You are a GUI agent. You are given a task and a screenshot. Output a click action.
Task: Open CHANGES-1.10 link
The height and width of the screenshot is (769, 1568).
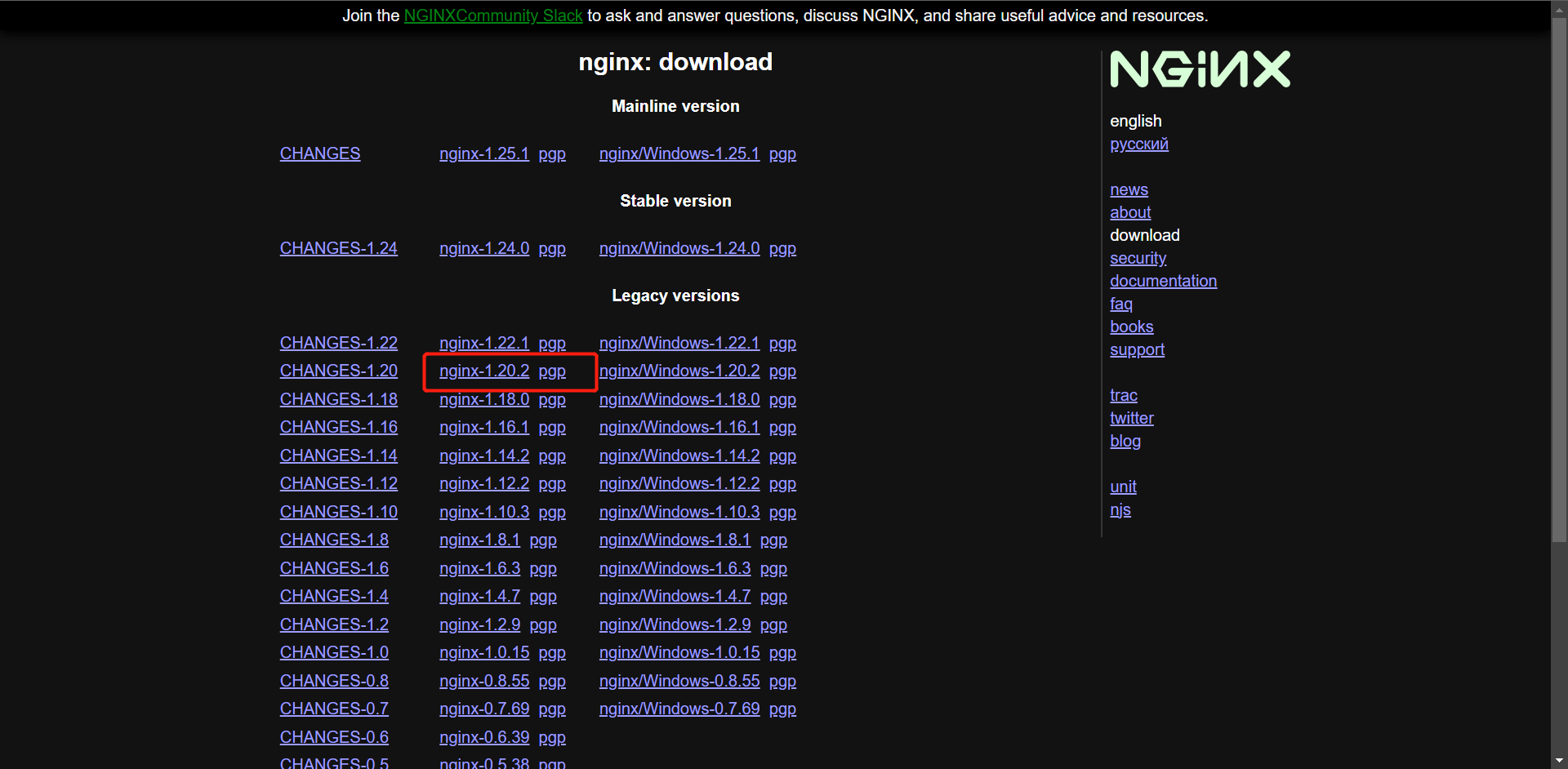339,512
